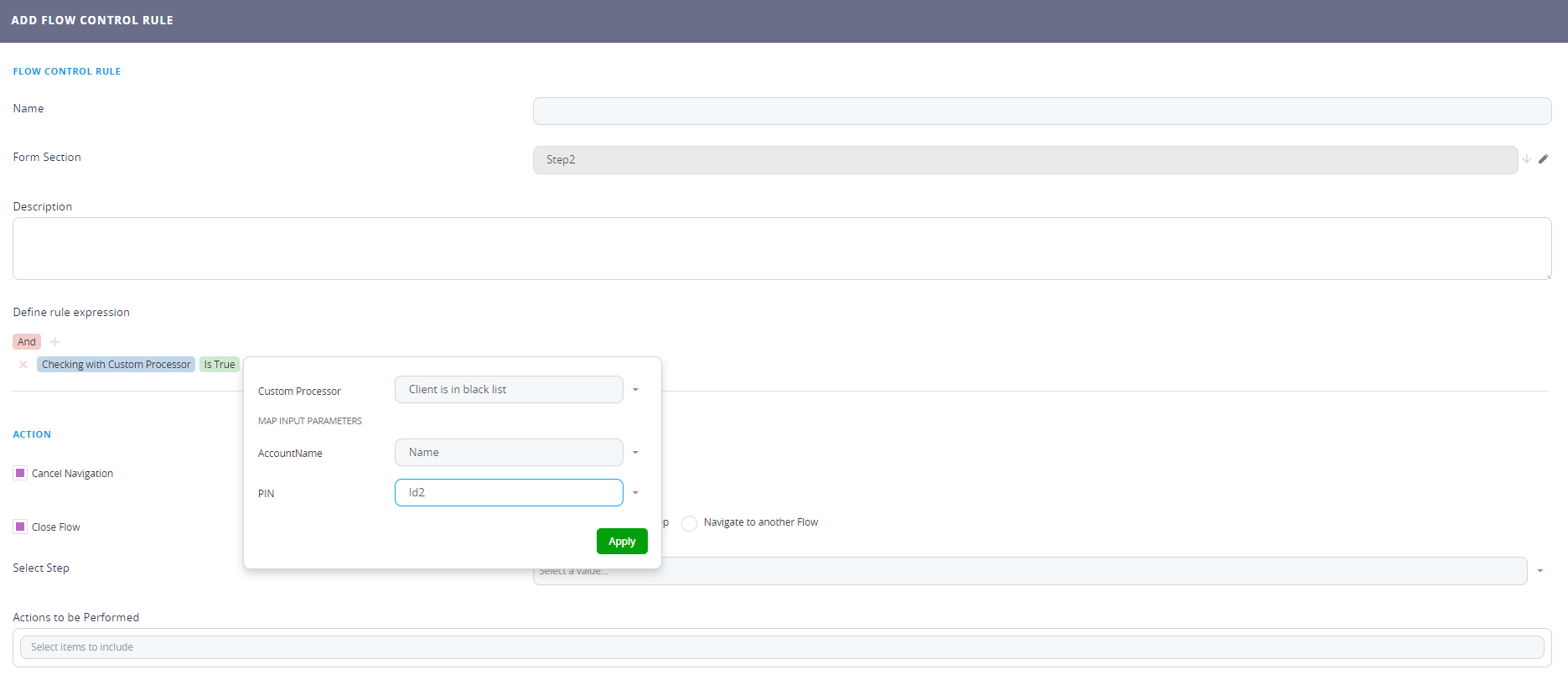This screenshot has width=1568, height=685.
Task: Click the Is True operator tag
Action: click(x=220, y=365)
